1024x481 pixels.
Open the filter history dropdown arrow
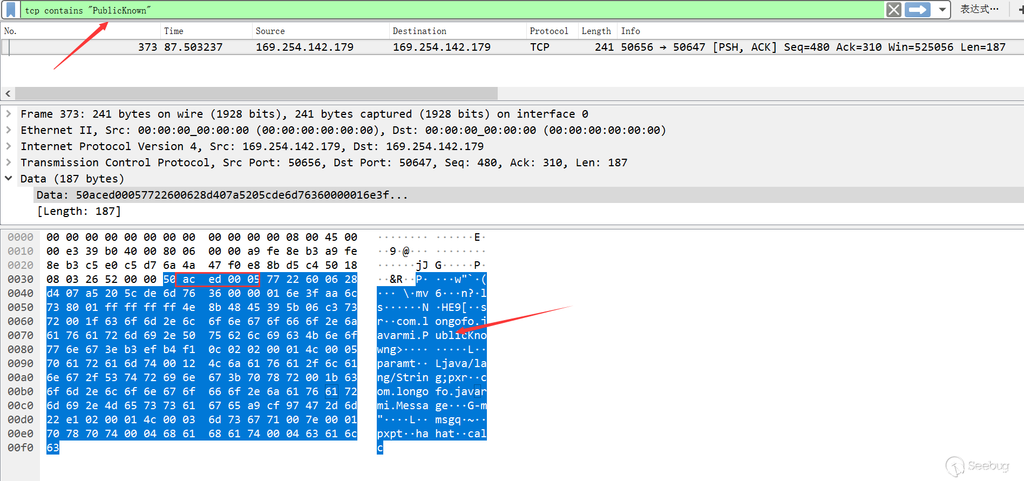click(x=941, y=9)
